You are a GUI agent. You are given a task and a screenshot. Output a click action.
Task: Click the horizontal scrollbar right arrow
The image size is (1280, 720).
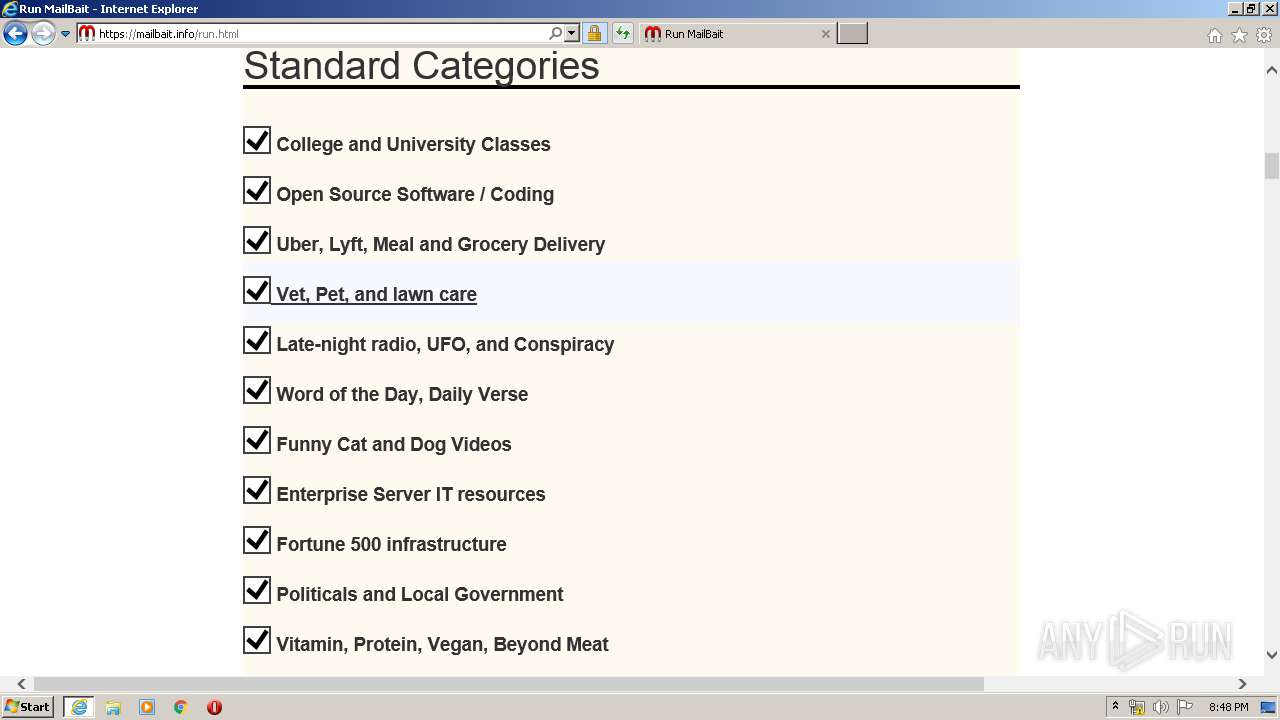(1242, 684)
